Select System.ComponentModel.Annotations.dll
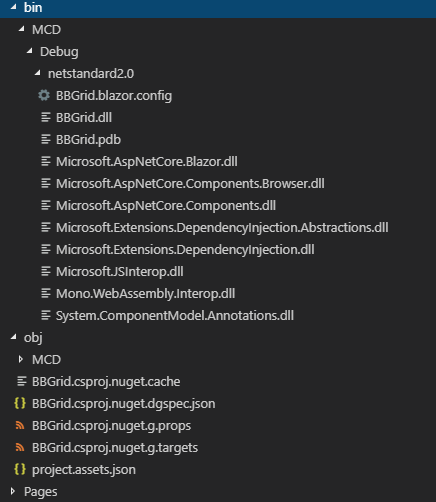 pyautogui.click(x=175, y=316)
